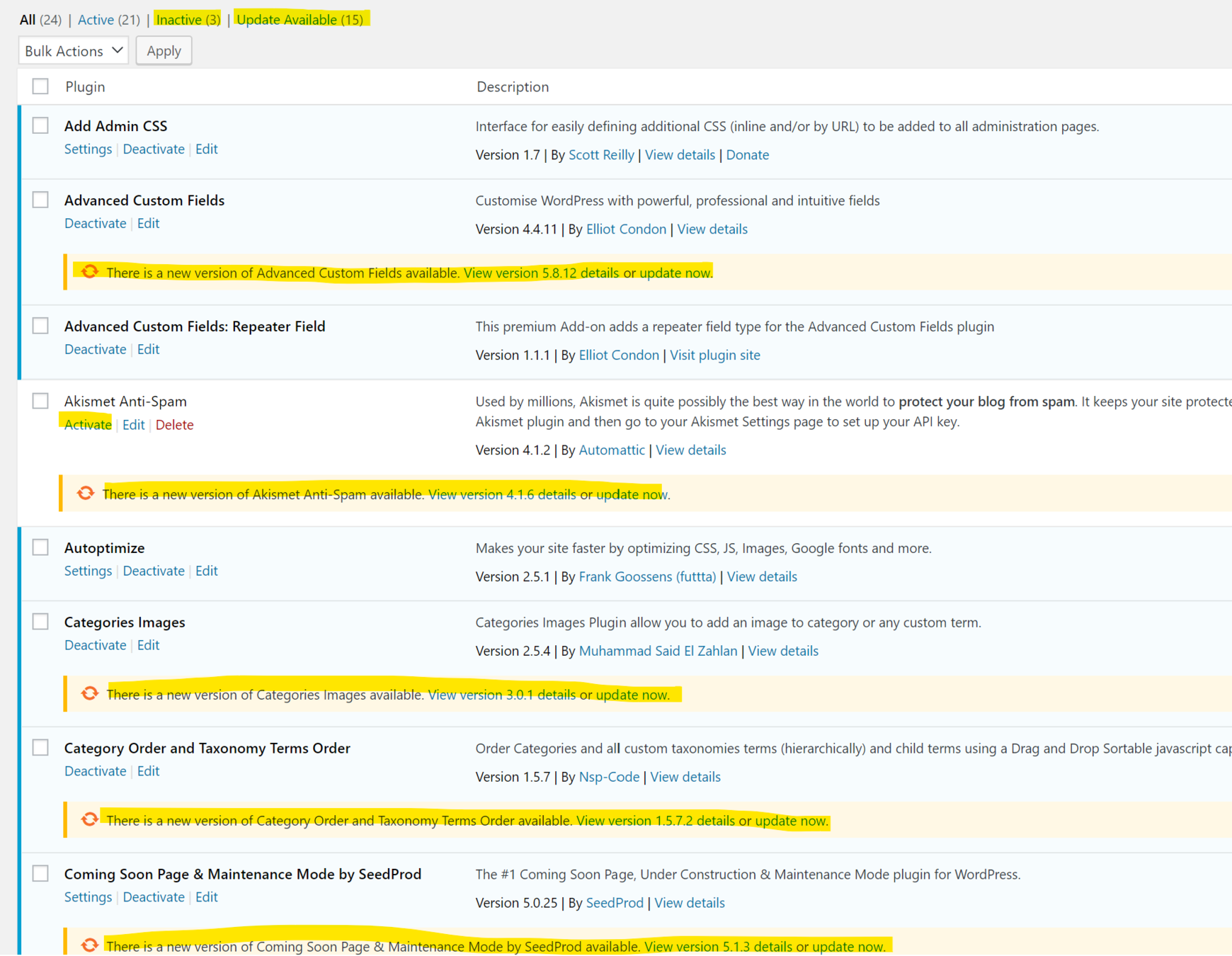The image size is (1232, 956).
Task: Delete the Akismet Anti-Spam plugin
Action: coord(174,424)
